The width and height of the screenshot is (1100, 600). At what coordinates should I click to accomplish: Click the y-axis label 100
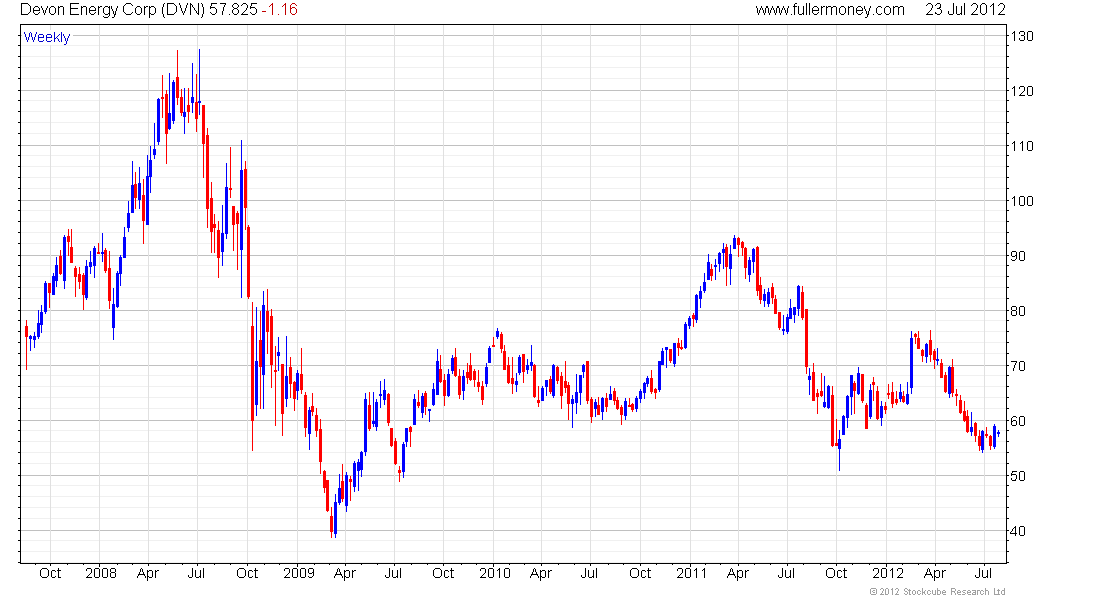tap(1021, 201)
